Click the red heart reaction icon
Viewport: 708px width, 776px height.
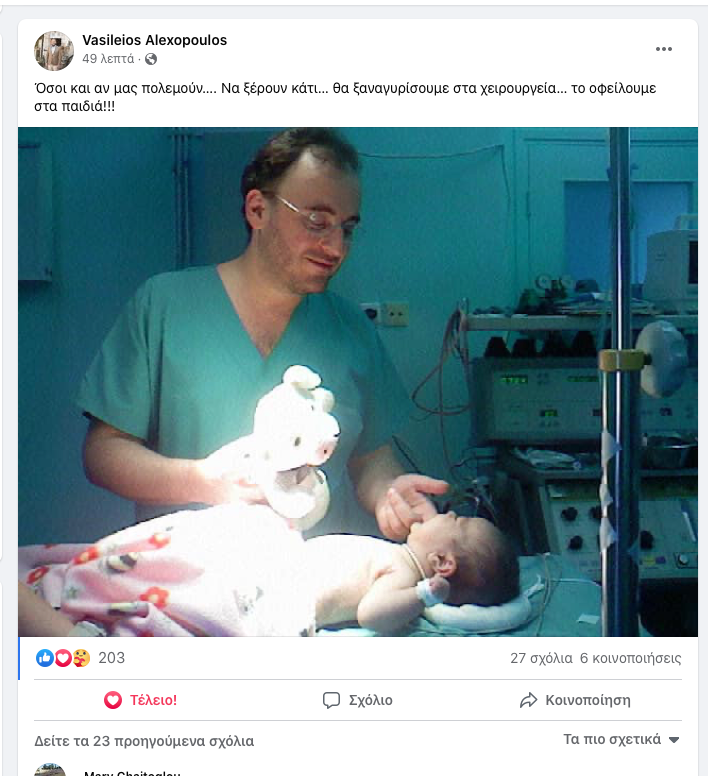pyautogui.click(x=62, y=658)
